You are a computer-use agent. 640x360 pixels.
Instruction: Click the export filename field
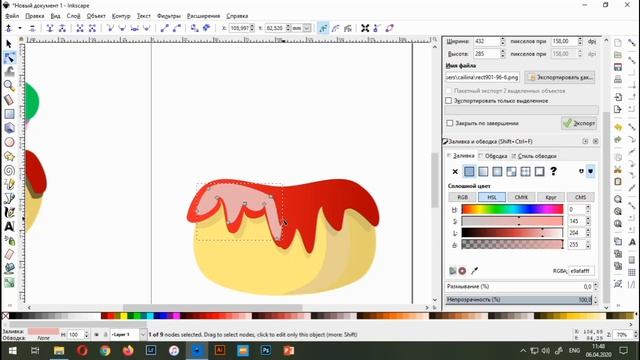[482, 77]
